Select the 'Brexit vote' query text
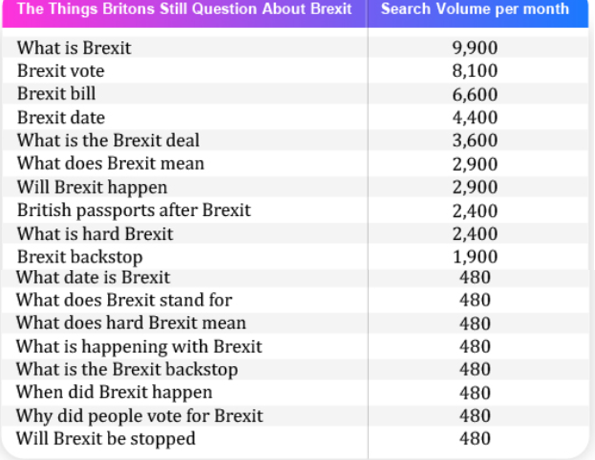The image size is (595, 460). [61, 71]
